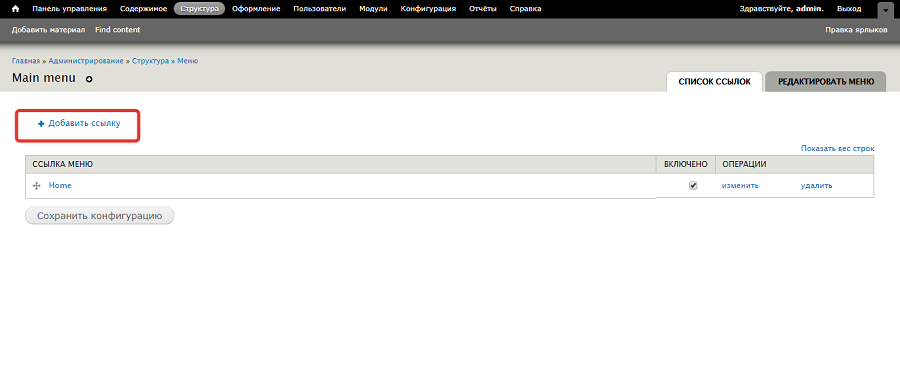
Task: Select the Список ссылок tab
Action: [x=714, y=82]
